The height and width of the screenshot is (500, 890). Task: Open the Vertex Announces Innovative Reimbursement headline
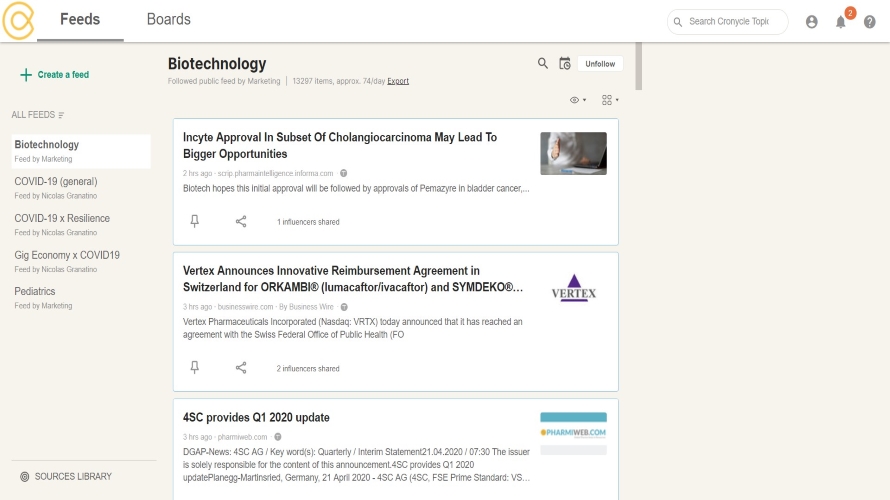pyautogui.click(x=352, y=279)
